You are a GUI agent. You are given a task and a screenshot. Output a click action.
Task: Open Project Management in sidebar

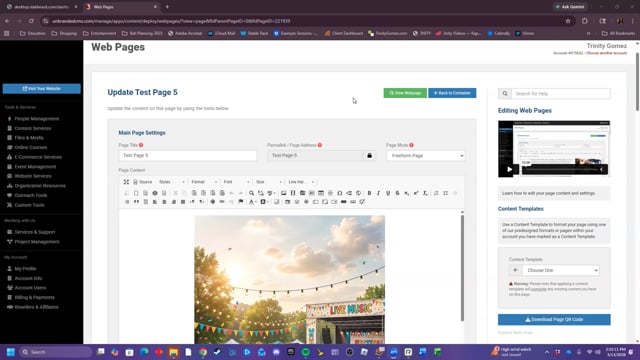pyautogui.click(x=37, y=242)
